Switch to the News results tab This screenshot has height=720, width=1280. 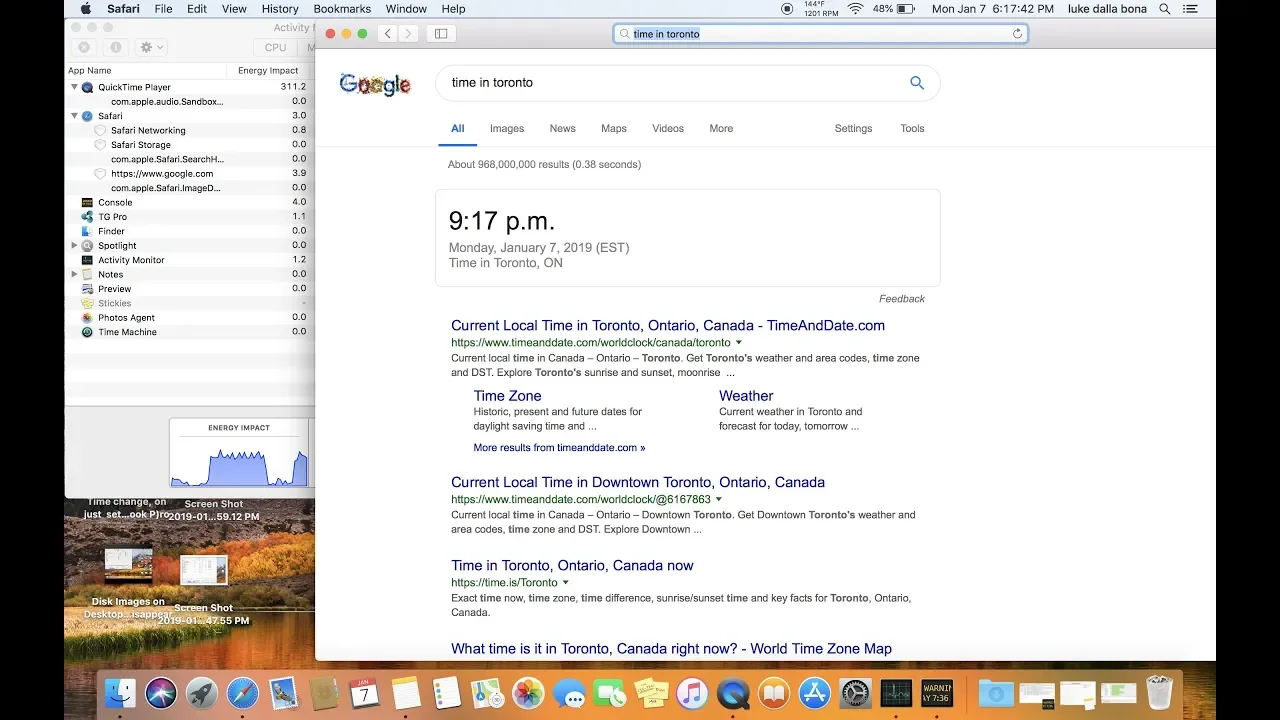(x=563, y=128)
